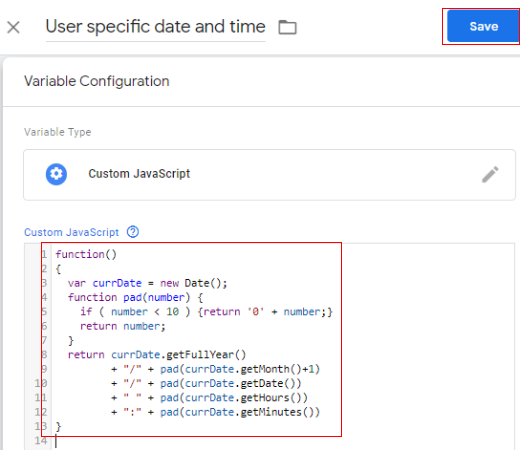Click the pad(currDate.getMinutes()) line
The width and height of the screenshot is (520, 450).
pyautogui.click(x=215, y=412)
